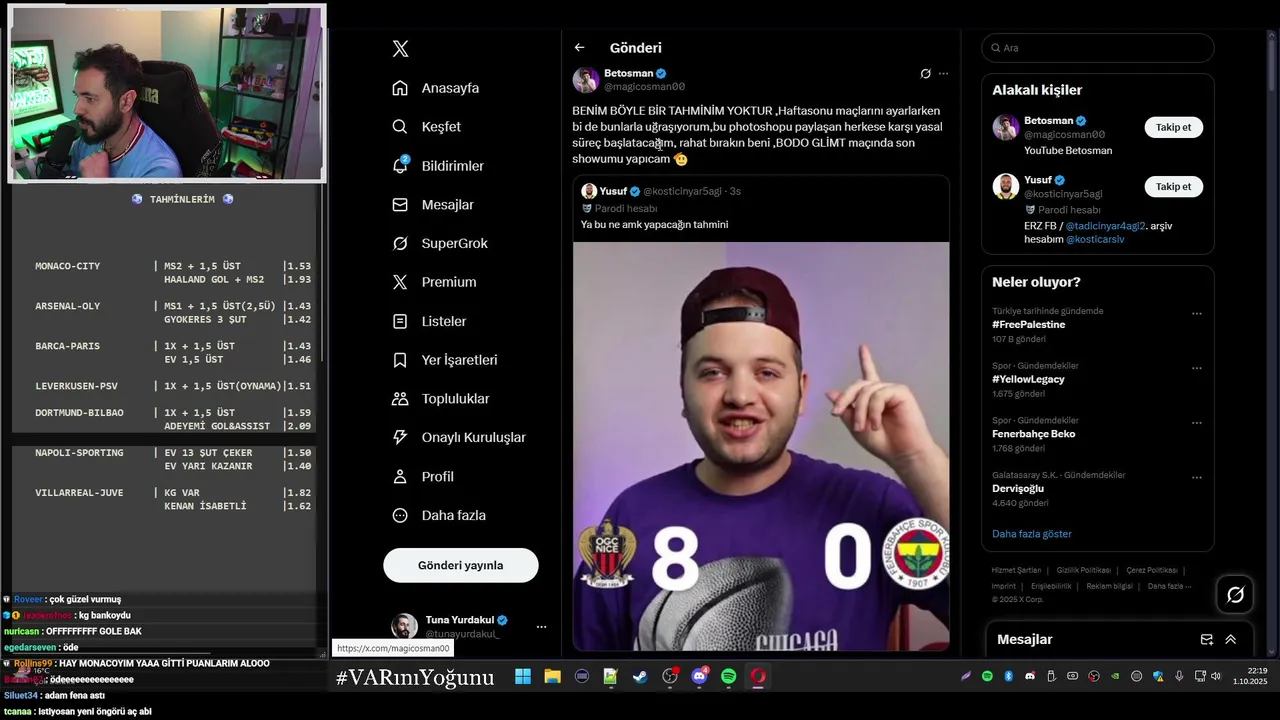The height and width of the screenshot is (720, 1280).
Task: Click Daha fazla göster link
Action: click(x=1031, y=534)
